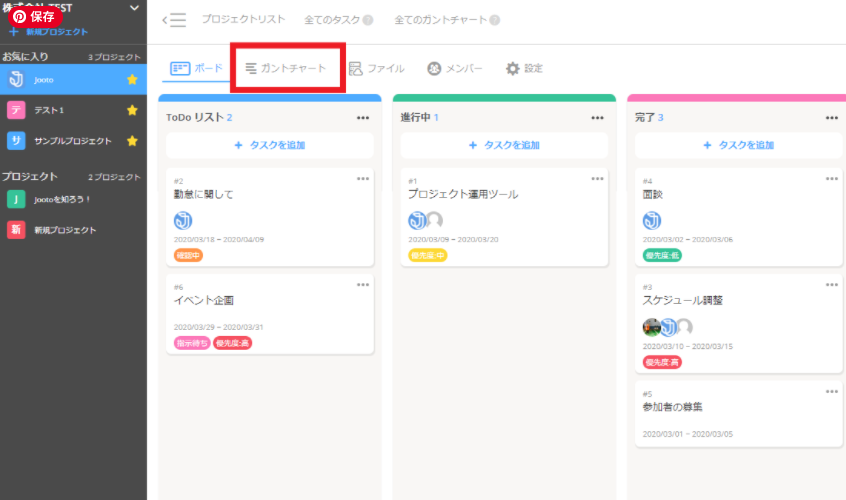Switch to the ファイル tab
Viewport: 846px width, 500px height.
376,68
